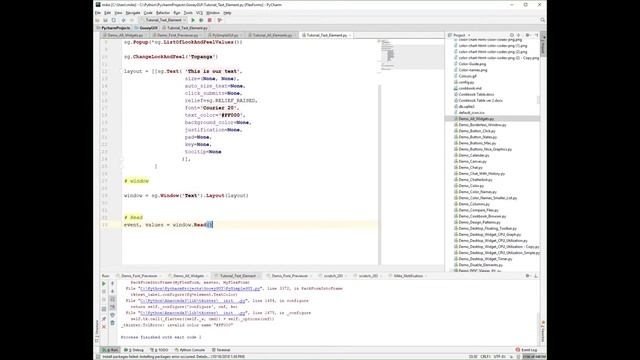This screenshot has width=640, height=360.
Task: Open the Event Log from status bar
Action: click(527, 350)
